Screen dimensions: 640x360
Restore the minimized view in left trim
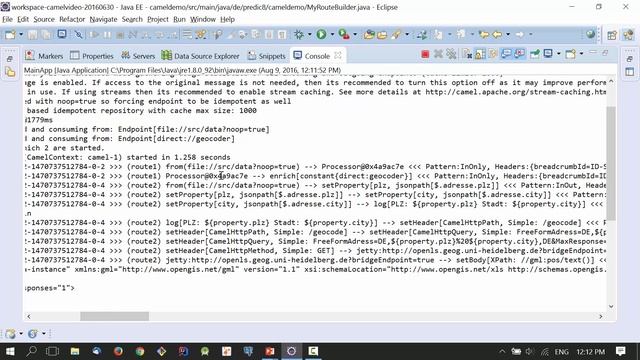tap(10, 59)
